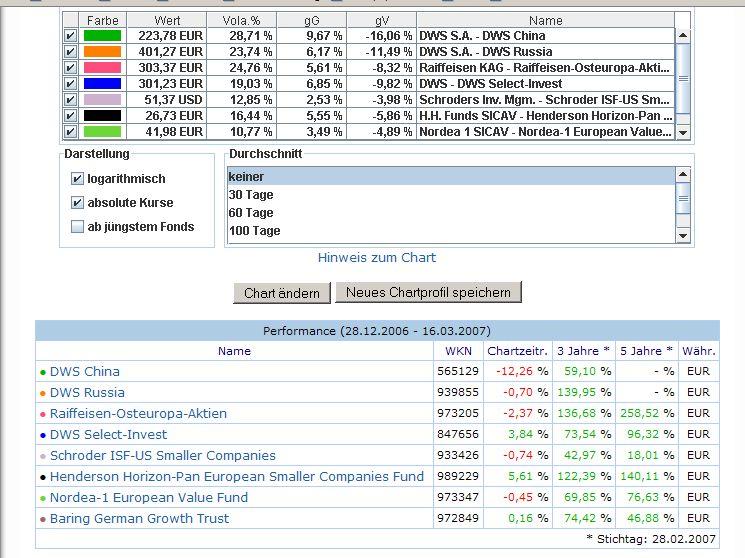Click the Chart ändern button
Viewport: 745px width, 558px height.
pos(282,293)
